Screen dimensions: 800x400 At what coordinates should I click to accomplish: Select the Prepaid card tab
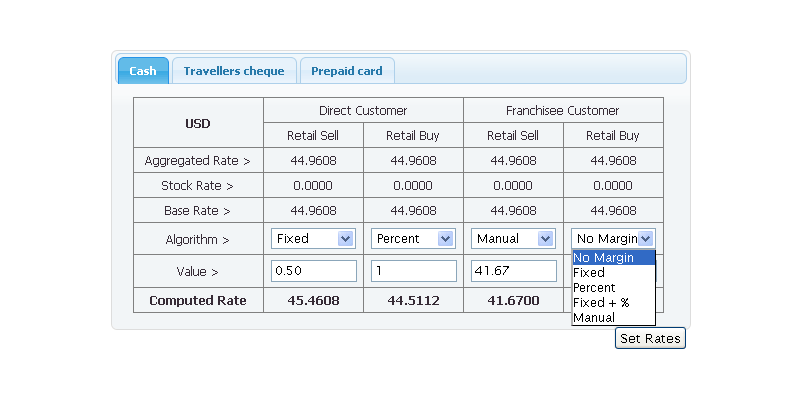click(347, 71)
